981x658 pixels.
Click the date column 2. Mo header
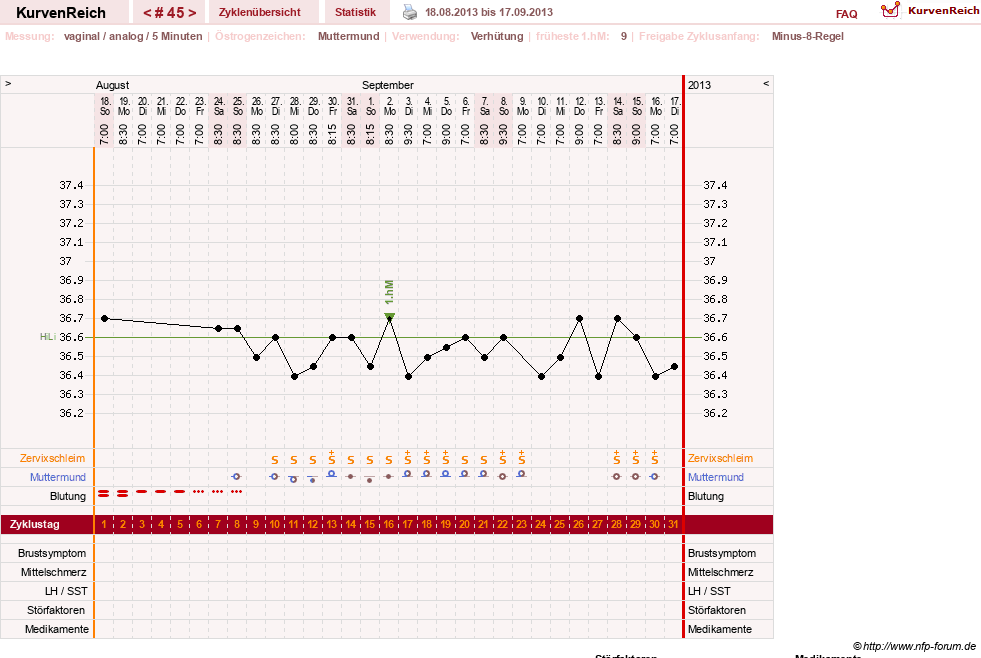click(x=389, y=106)
